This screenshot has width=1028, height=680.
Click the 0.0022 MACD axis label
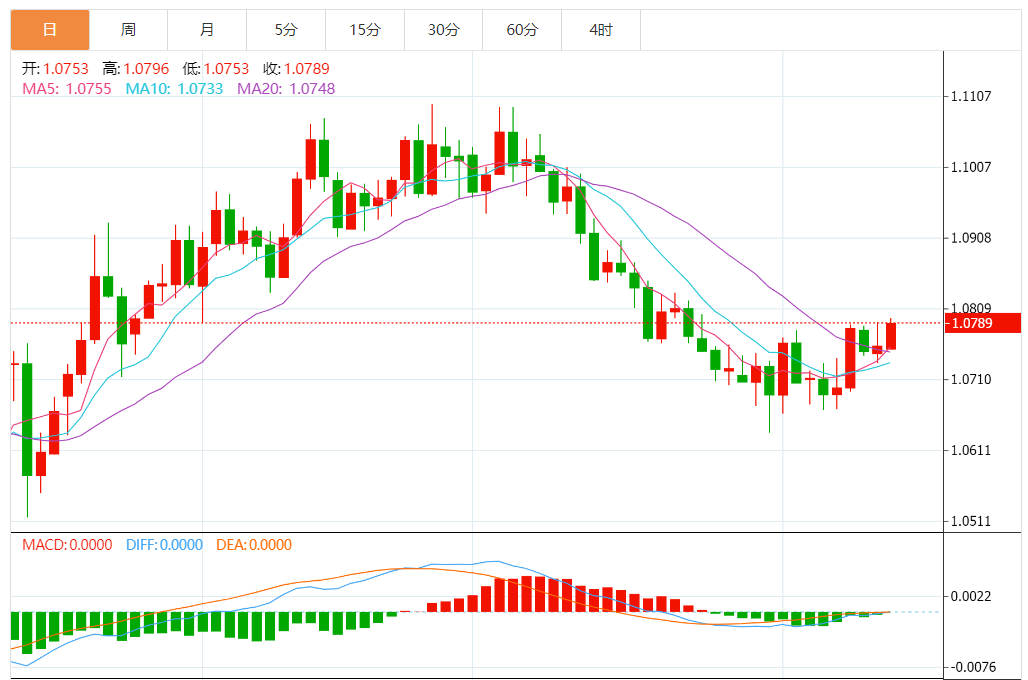971,597
